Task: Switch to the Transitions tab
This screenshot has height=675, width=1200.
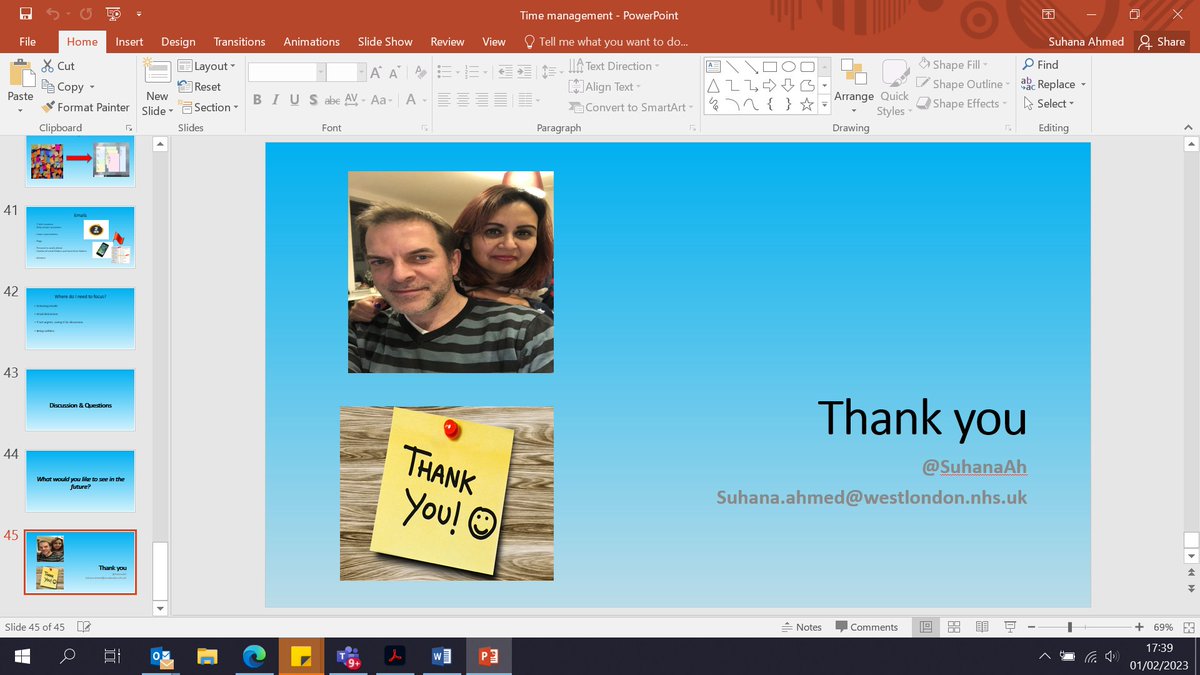Action: [x=239, y=42]
